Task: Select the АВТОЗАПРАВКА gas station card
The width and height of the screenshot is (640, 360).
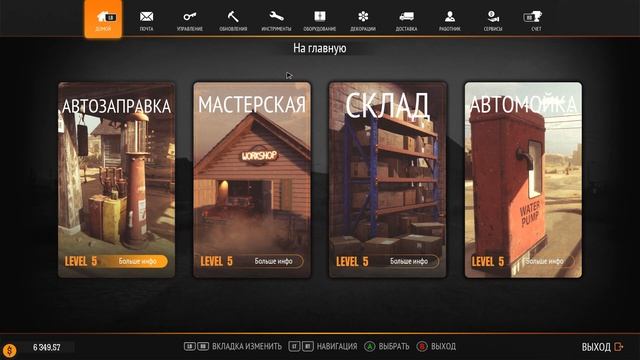Action: (116, 180)
